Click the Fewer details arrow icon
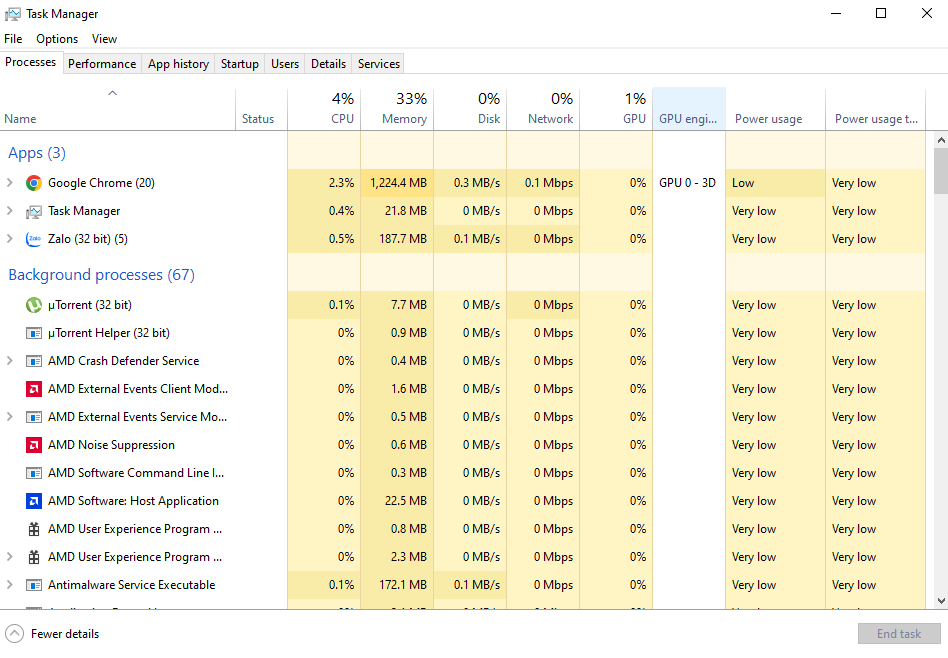 click(x=14, y=633)
